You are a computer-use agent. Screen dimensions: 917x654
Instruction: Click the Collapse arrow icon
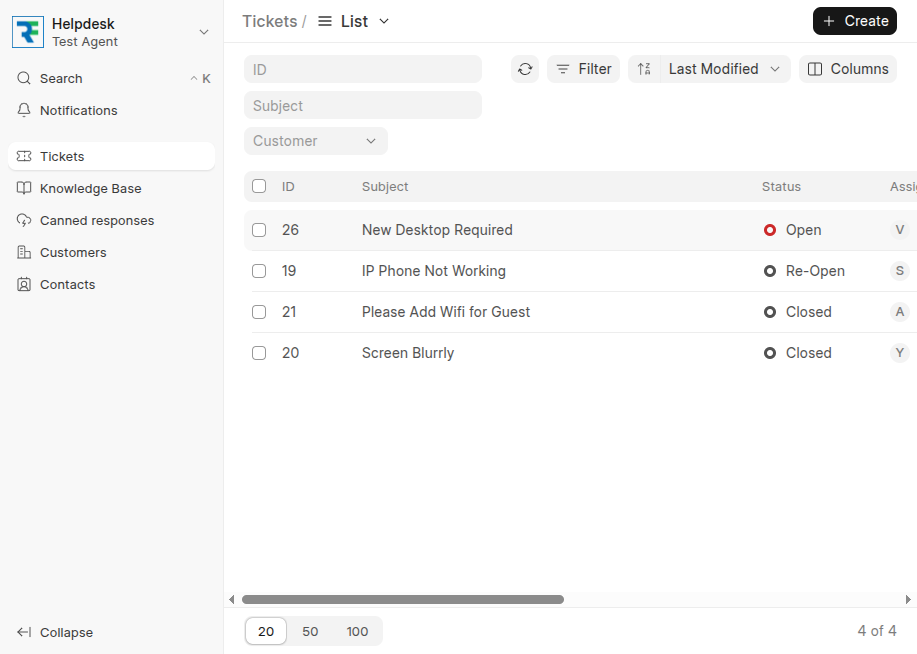[x=23, y=632]
